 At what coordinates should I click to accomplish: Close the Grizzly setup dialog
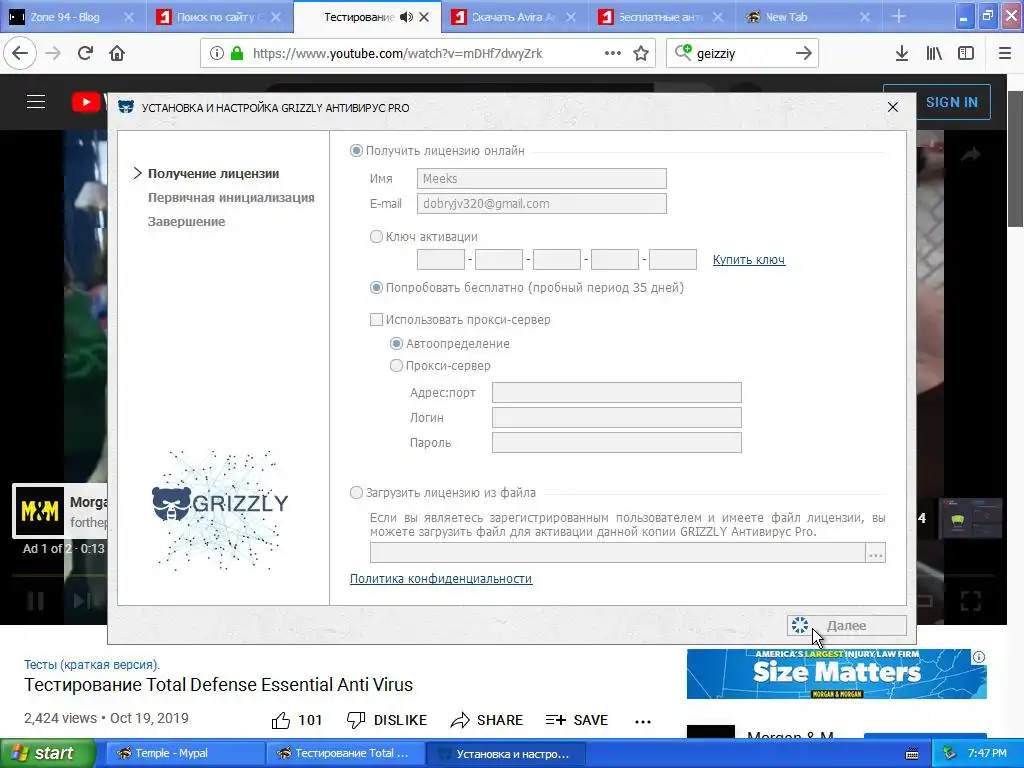tap(893, 107)
